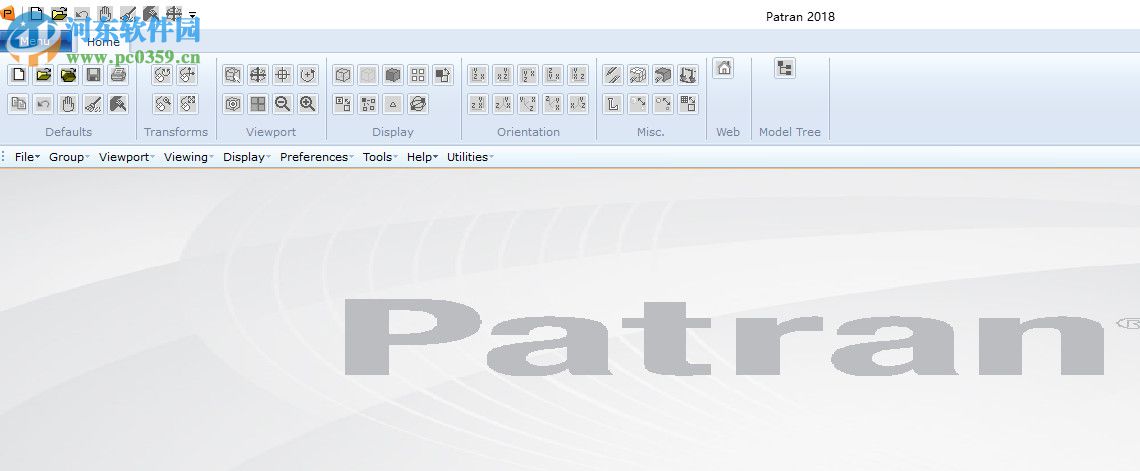Image resolution: width=1140 pixels, height=471 pixels.
Task: Click Copy to Clipboard icon in Defaults group
Action: pyautogui.click(x=19, y=104)
